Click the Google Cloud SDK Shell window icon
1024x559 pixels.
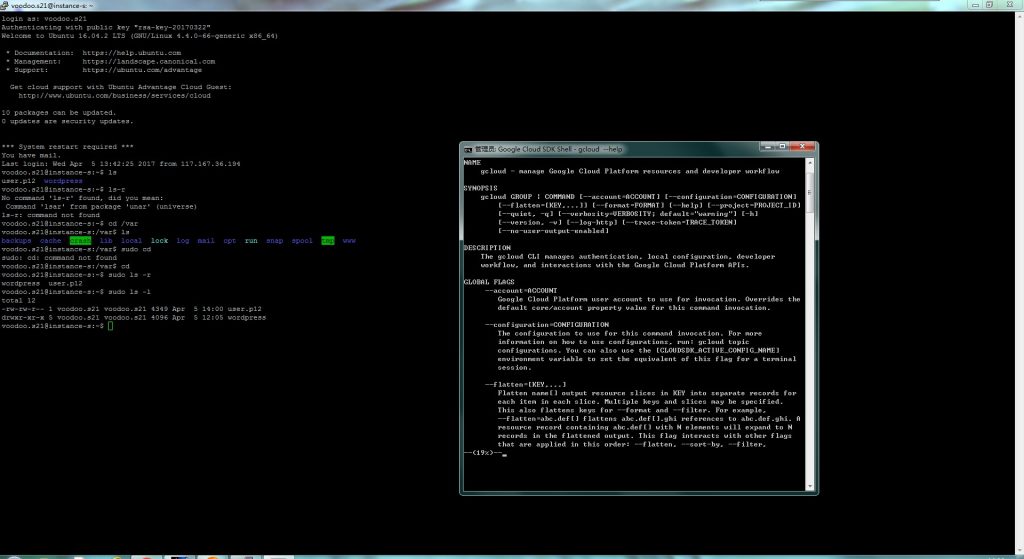pyautogui.click(x=468, y=148)
